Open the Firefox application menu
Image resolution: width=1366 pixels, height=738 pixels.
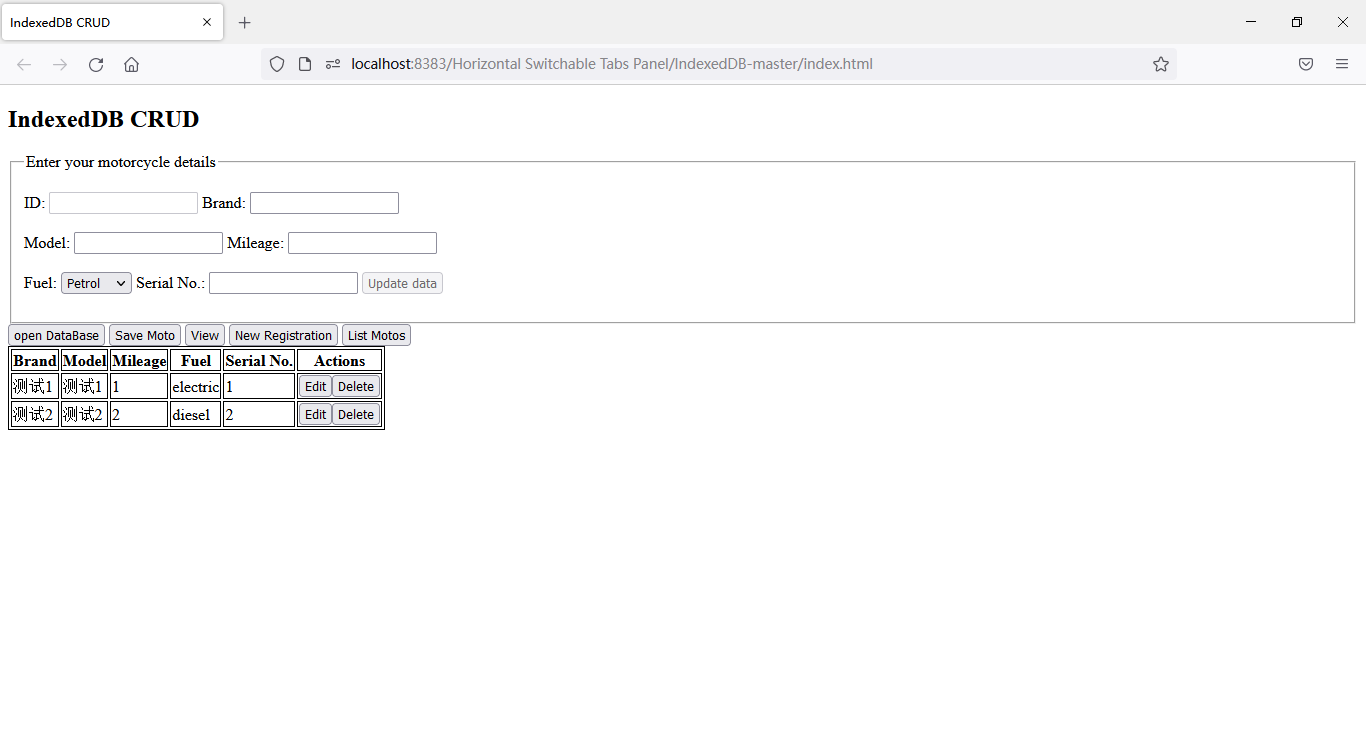[1342, 64]
